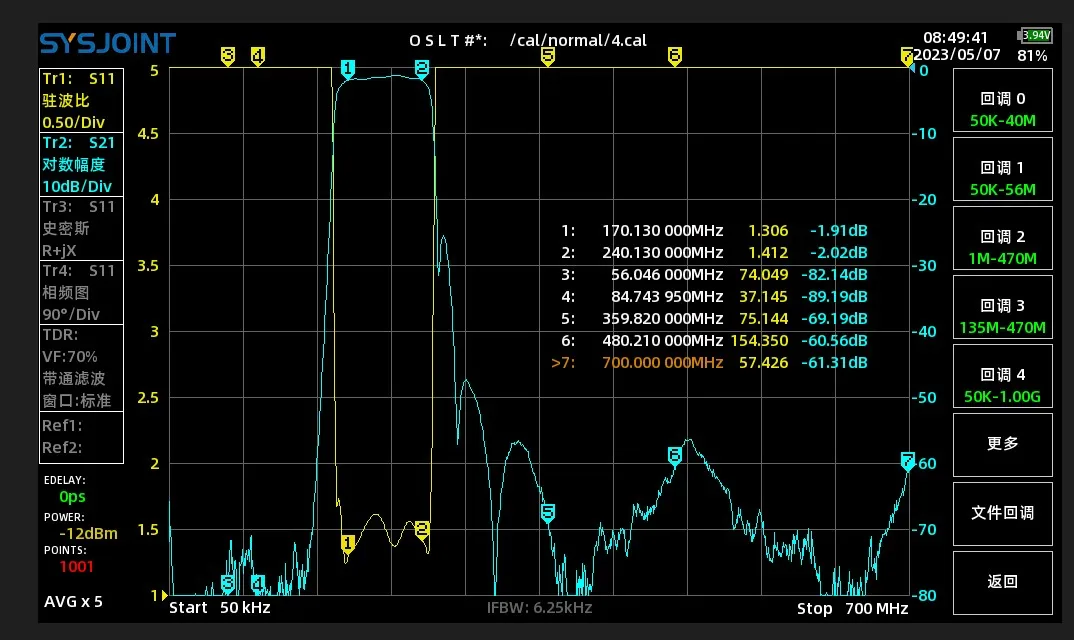This screenshot has height=640, width=1074.
Task: Click the SWR value 154.350
Action: click(759, 341)
